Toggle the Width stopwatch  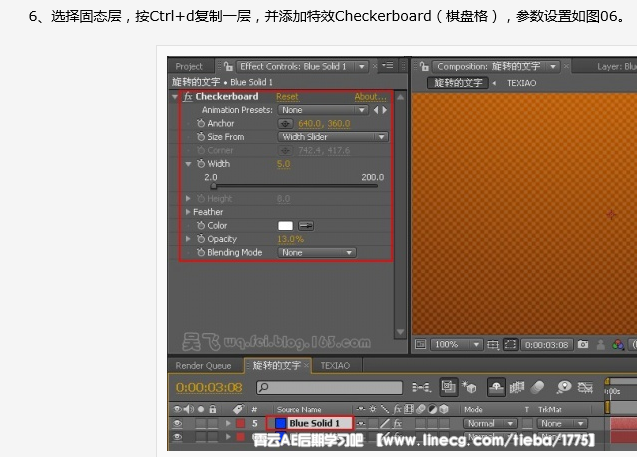click(201, 163)
